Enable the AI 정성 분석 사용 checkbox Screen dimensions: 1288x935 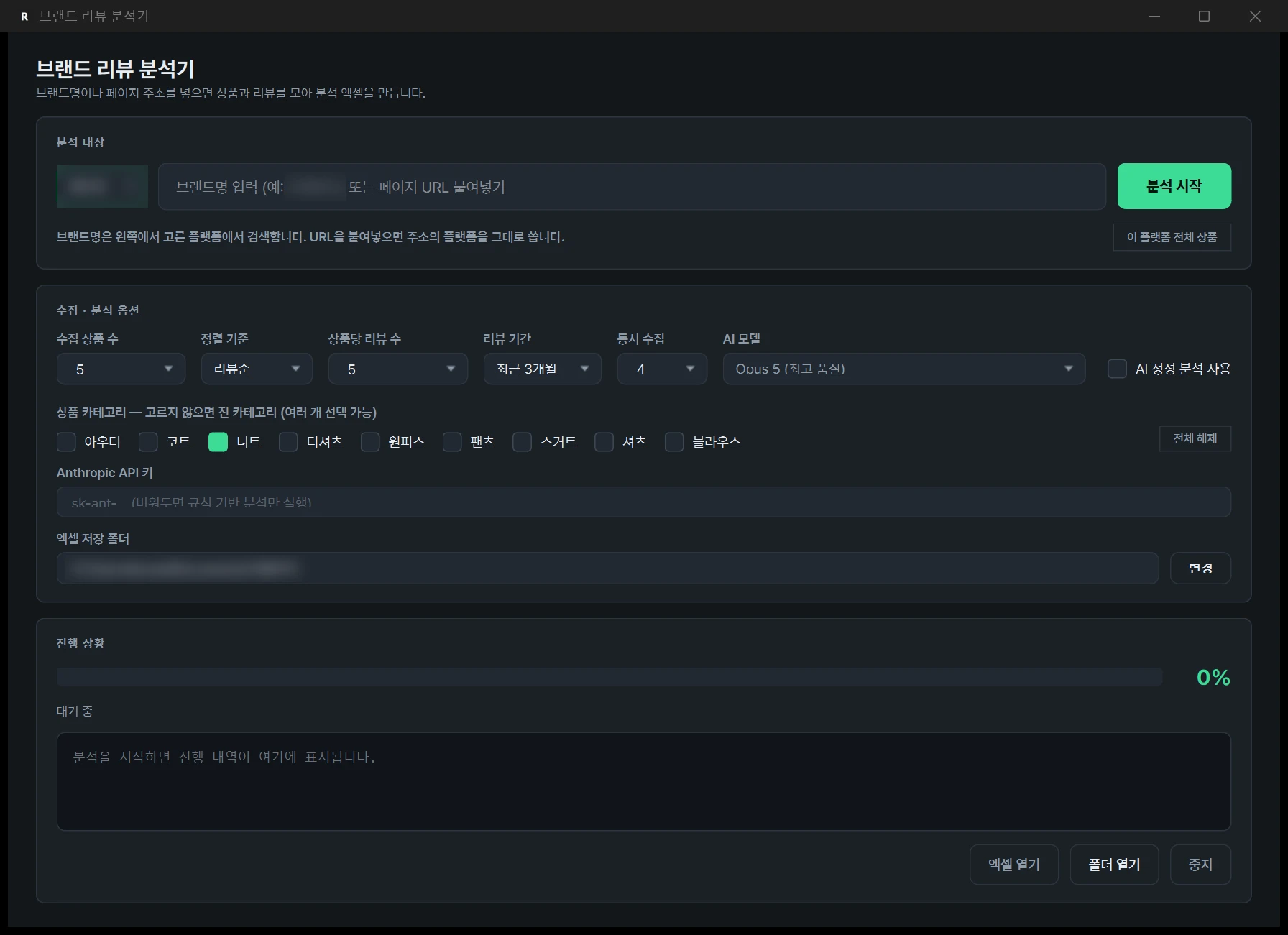1117,369
